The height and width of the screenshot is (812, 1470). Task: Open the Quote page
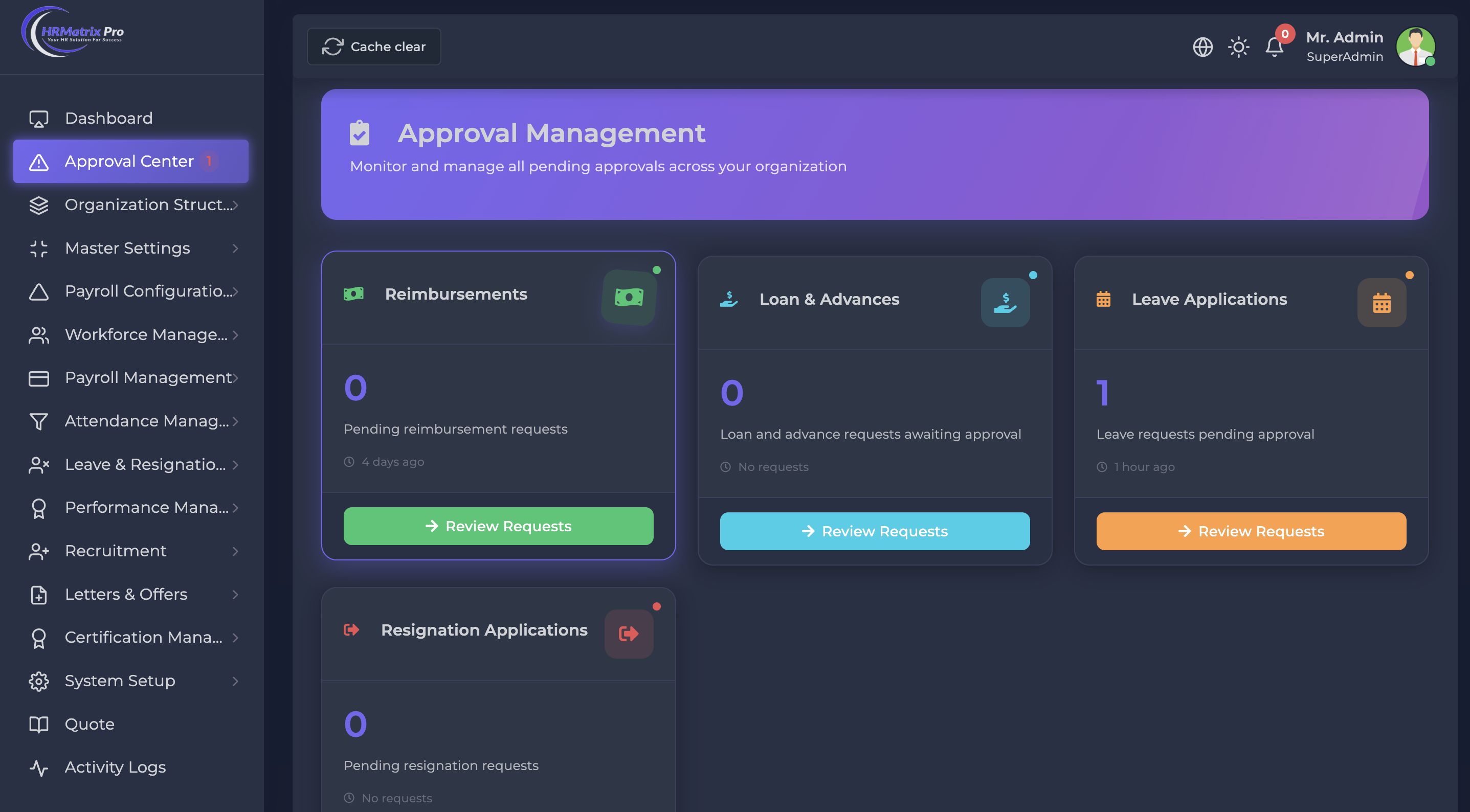[x=90, y=724]
